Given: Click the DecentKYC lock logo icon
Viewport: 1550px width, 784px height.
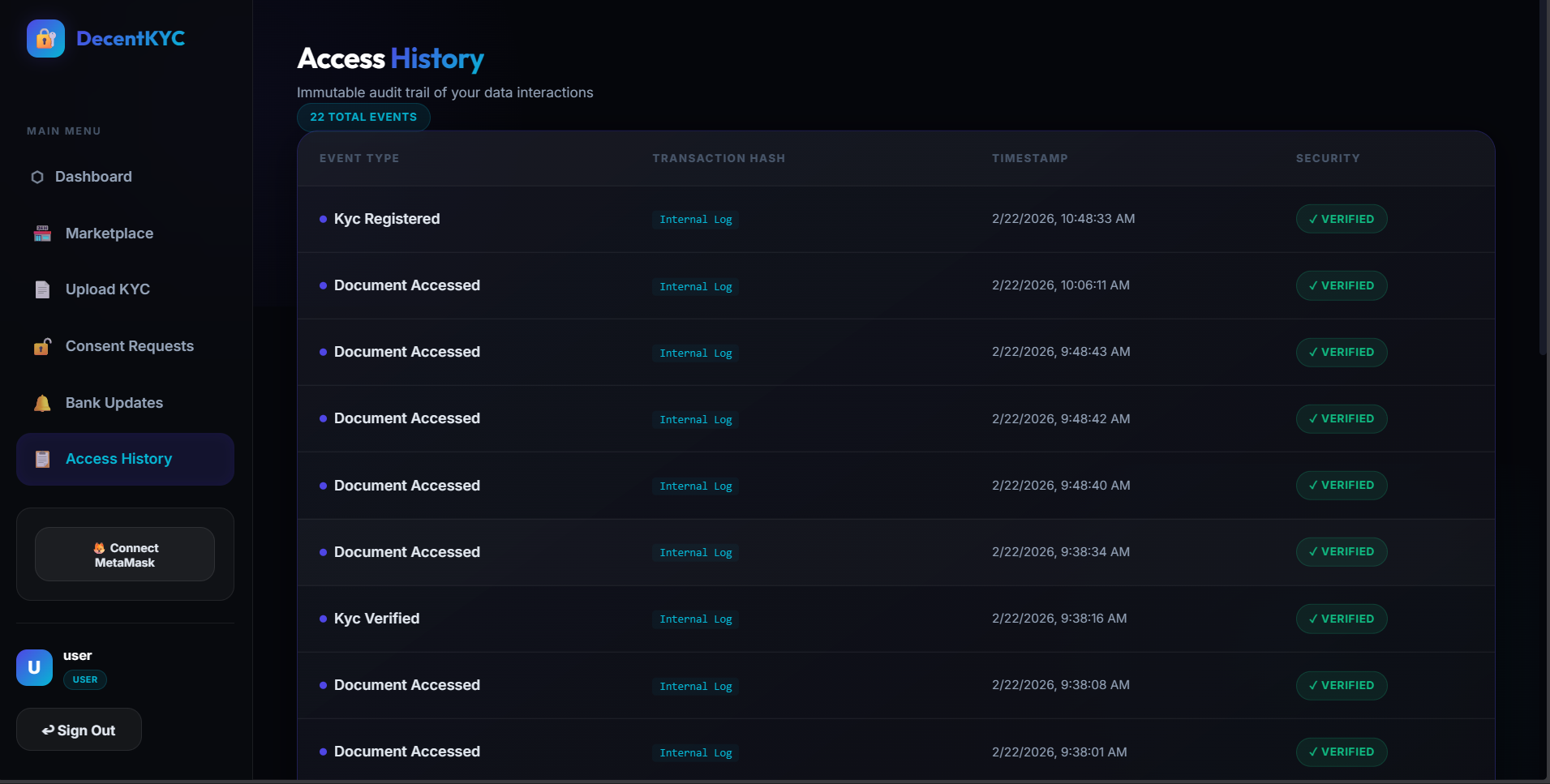Looking at the screenshot, I should pyautogui.click(x=45, y=39).
